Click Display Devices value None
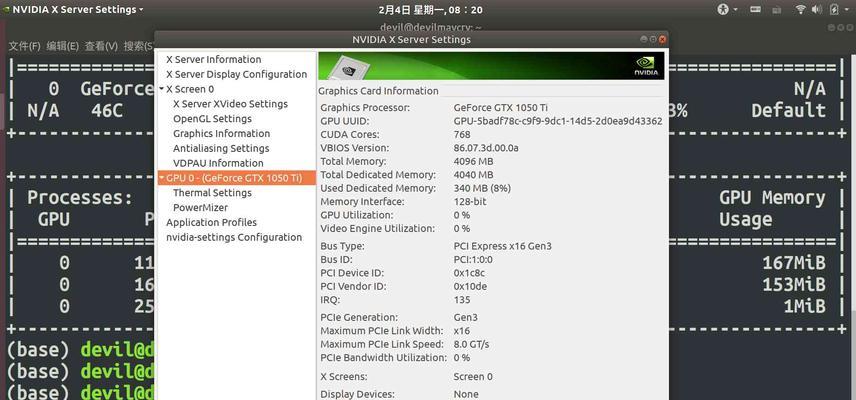Screen dimensions: 856x400 coord(466,394)
